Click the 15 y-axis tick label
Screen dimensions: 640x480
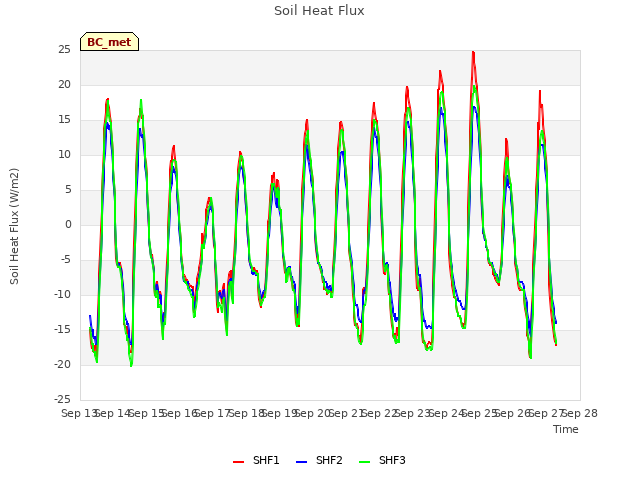[x=64, y=120]
